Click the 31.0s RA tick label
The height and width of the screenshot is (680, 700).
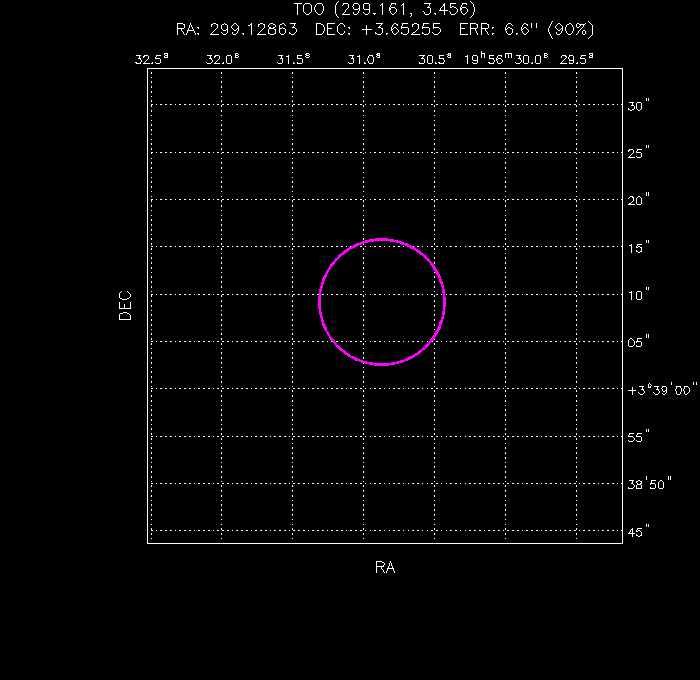point(364,59)
